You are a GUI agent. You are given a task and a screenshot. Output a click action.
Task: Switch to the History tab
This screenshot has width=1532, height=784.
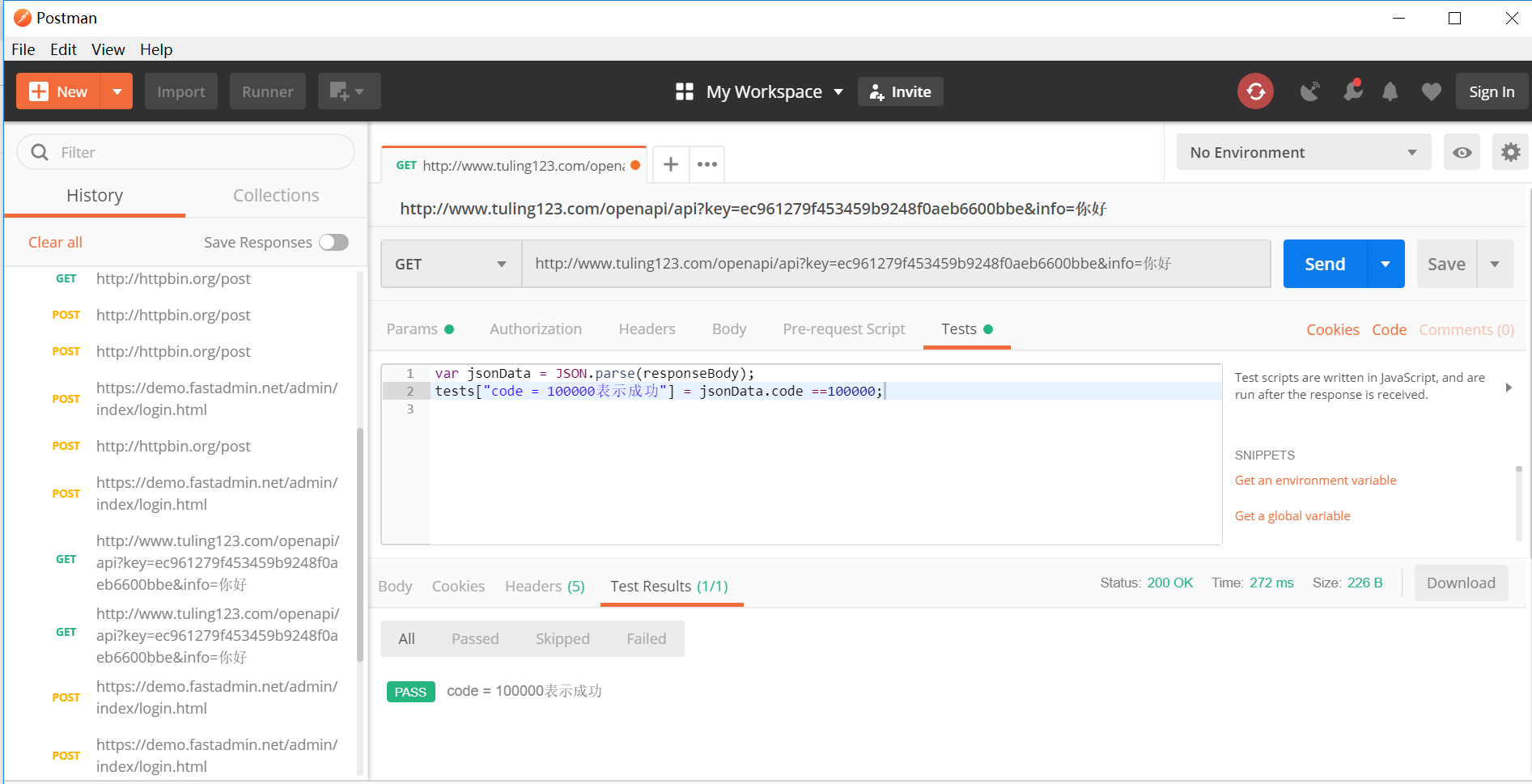click(x=95, y=196)
